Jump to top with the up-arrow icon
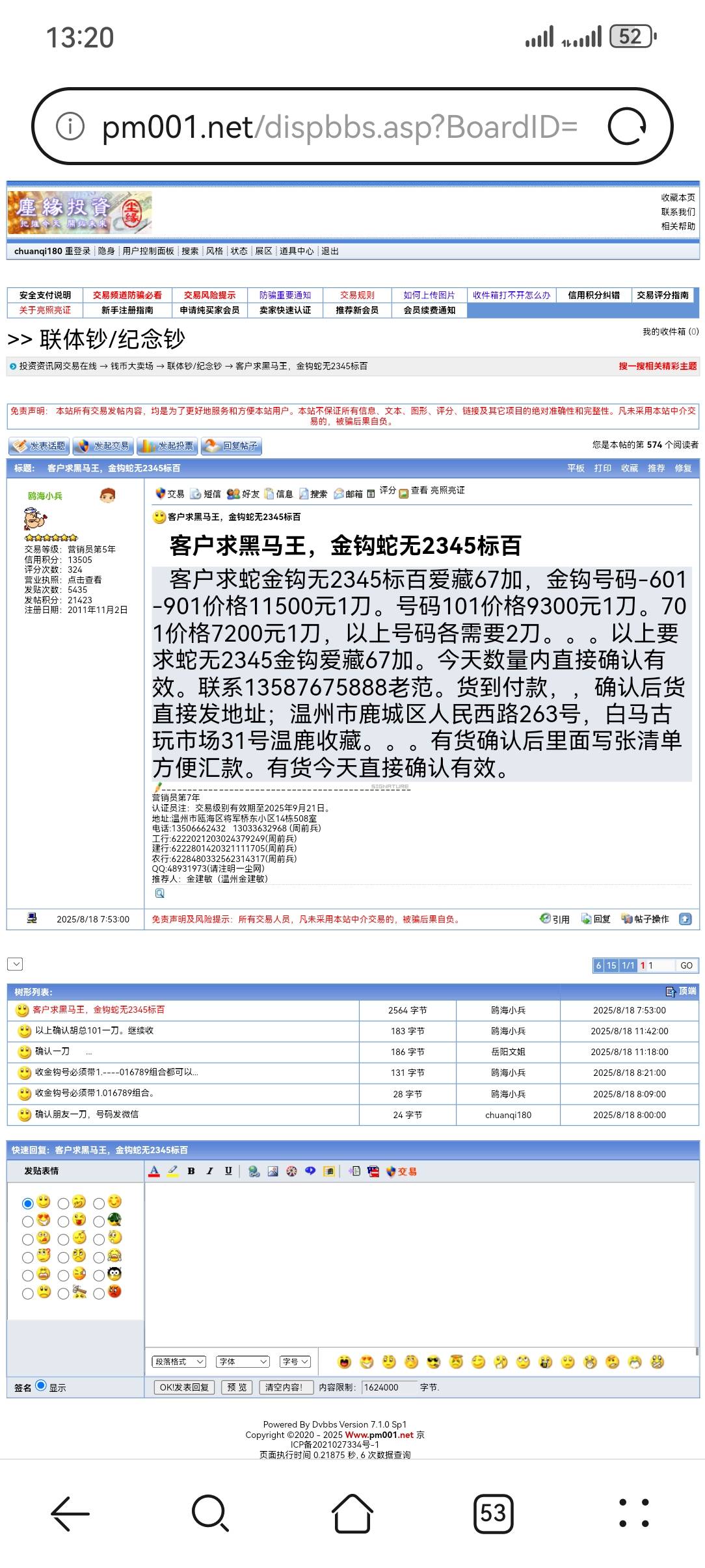The width and height of the screenshot is (705, 1568). point(685,919)
